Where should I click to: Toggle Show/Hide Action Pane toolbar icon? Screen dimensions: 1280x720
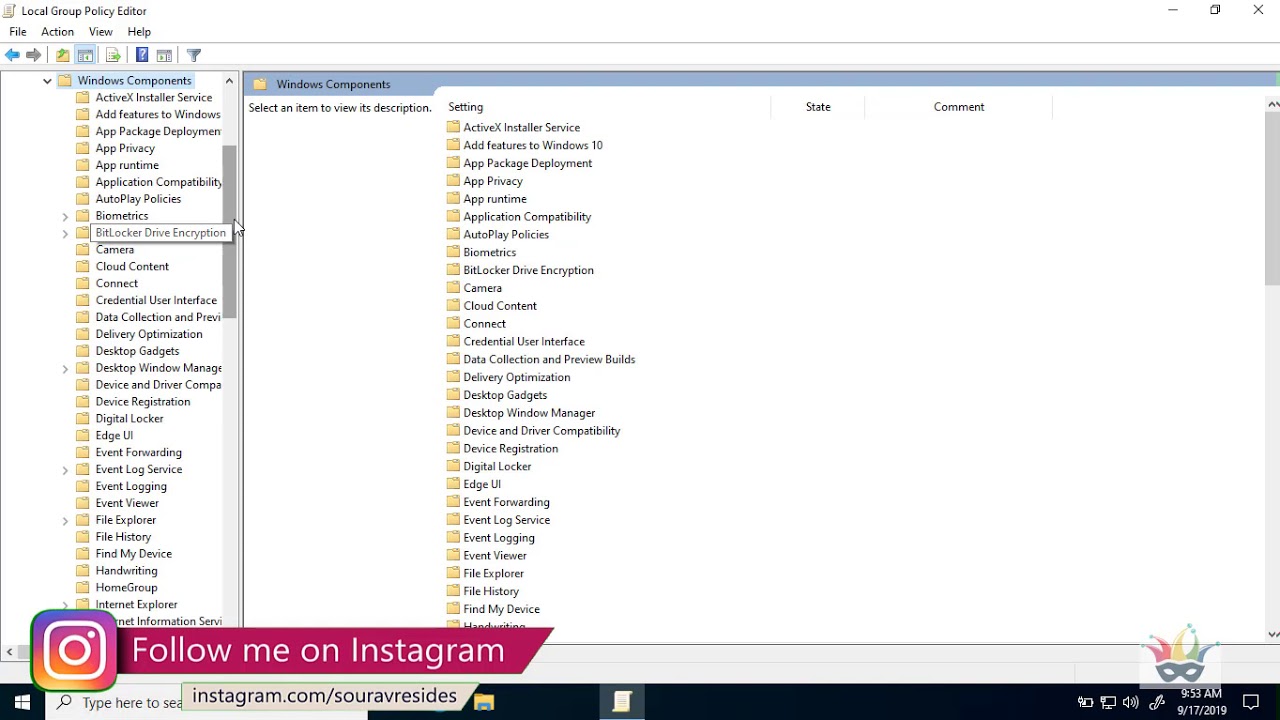tap(164, 55)
